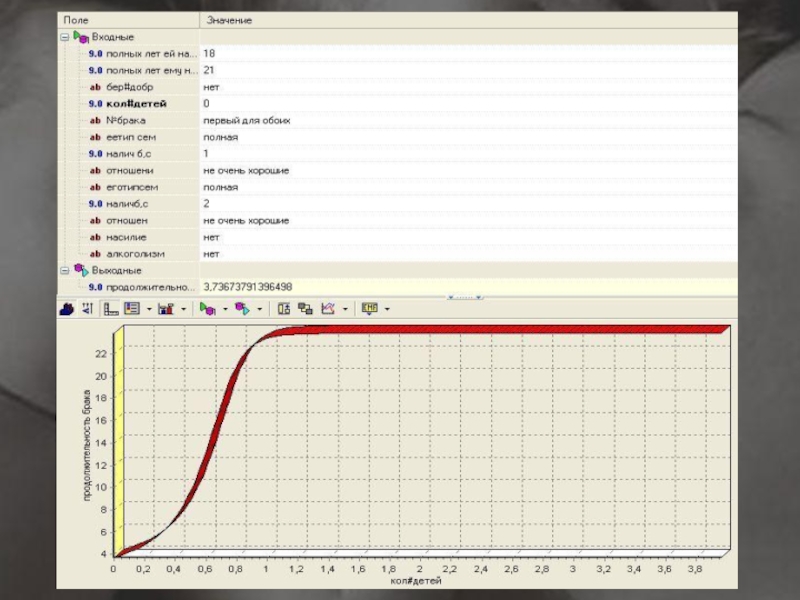The width and height of the screenshot is (800, 600).
Task: Click the sort arrows toolbar icon
Action: pyautogui.click(x=87, y=309)
